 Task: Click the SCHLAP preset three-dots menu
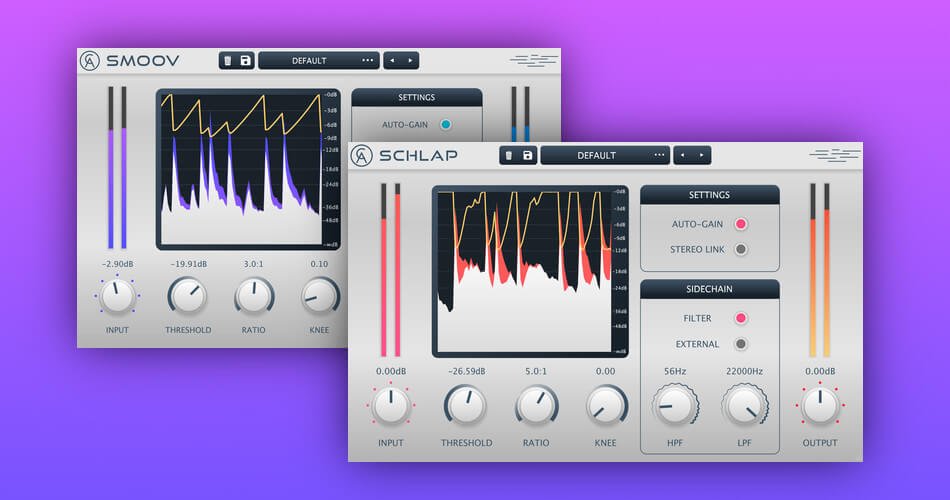659,155
